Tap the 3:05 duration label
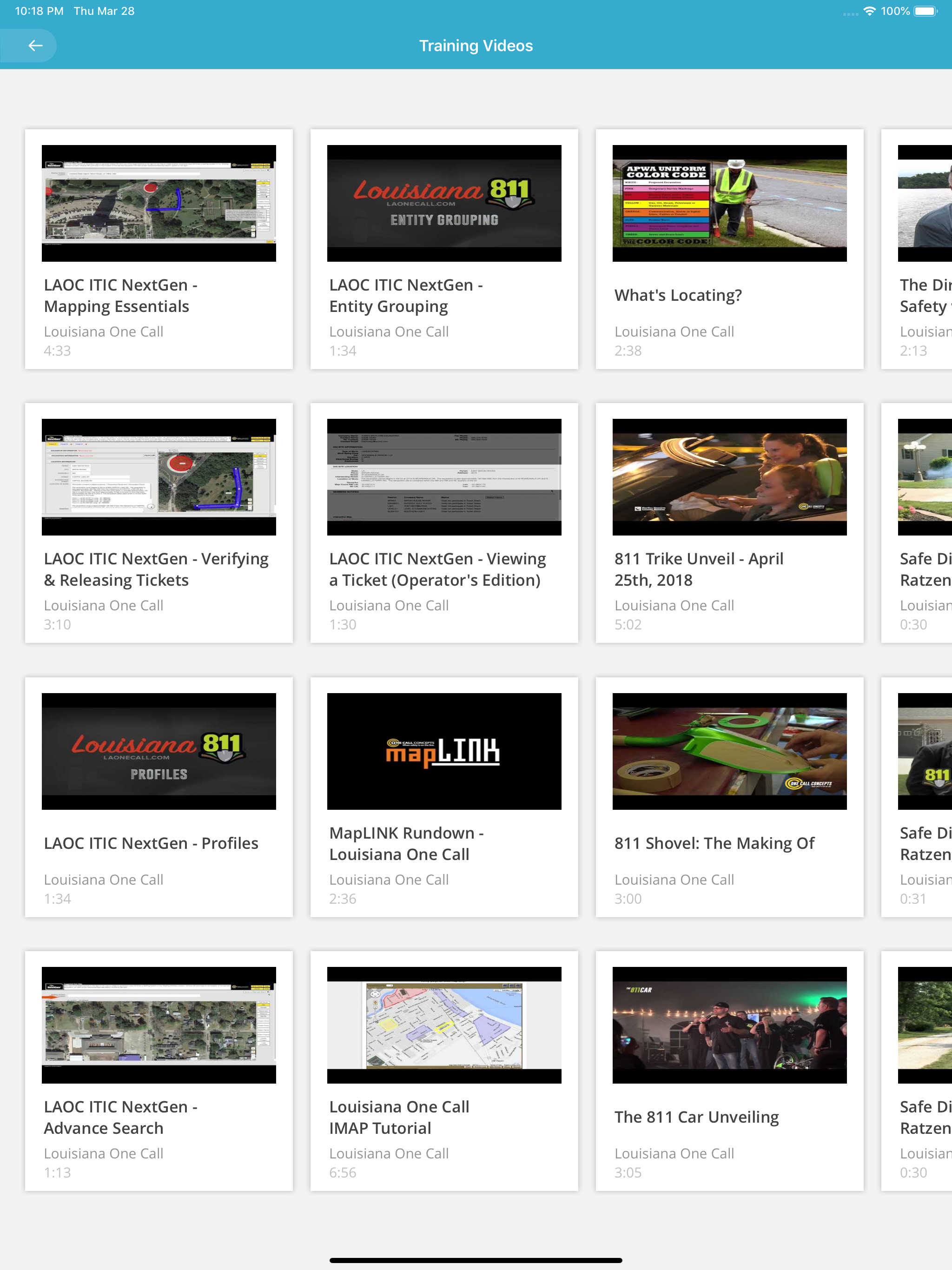The image size is (952, 1270). 628,1172
